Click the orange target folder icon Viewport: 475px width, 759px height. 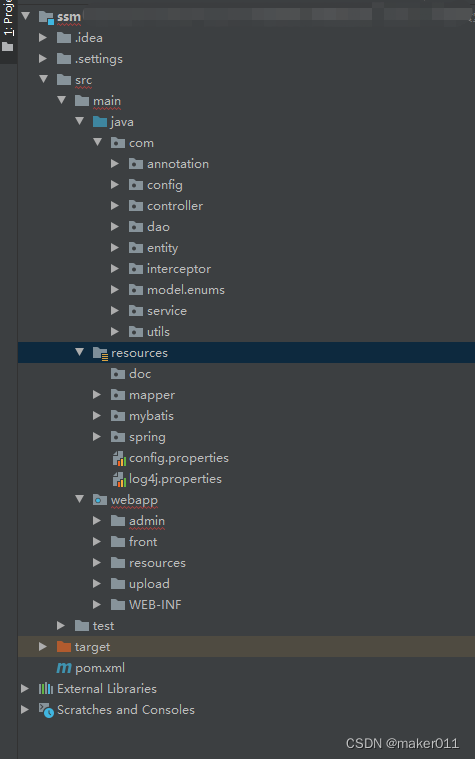click(64, 646)
